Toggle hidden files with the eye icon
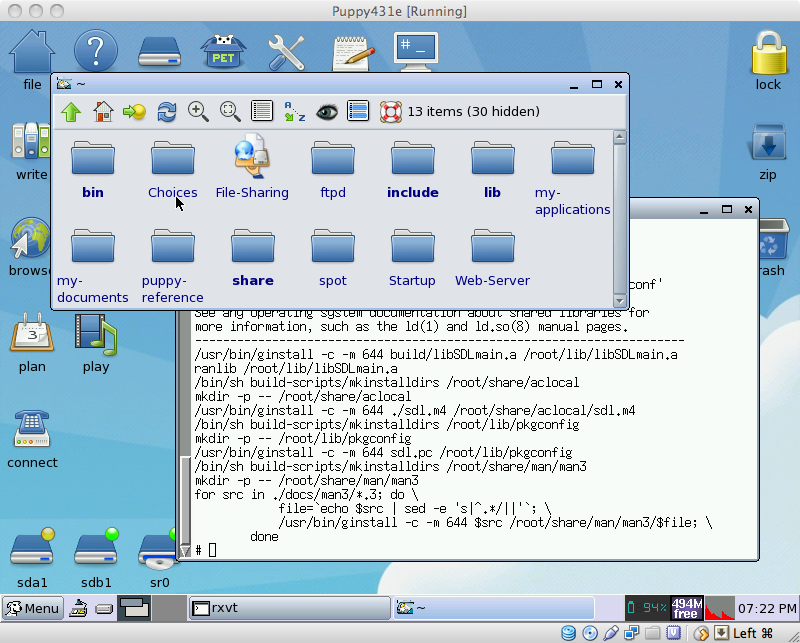This screenshot has width=800, height=643. pyautogui.click(x=326, y=111)
